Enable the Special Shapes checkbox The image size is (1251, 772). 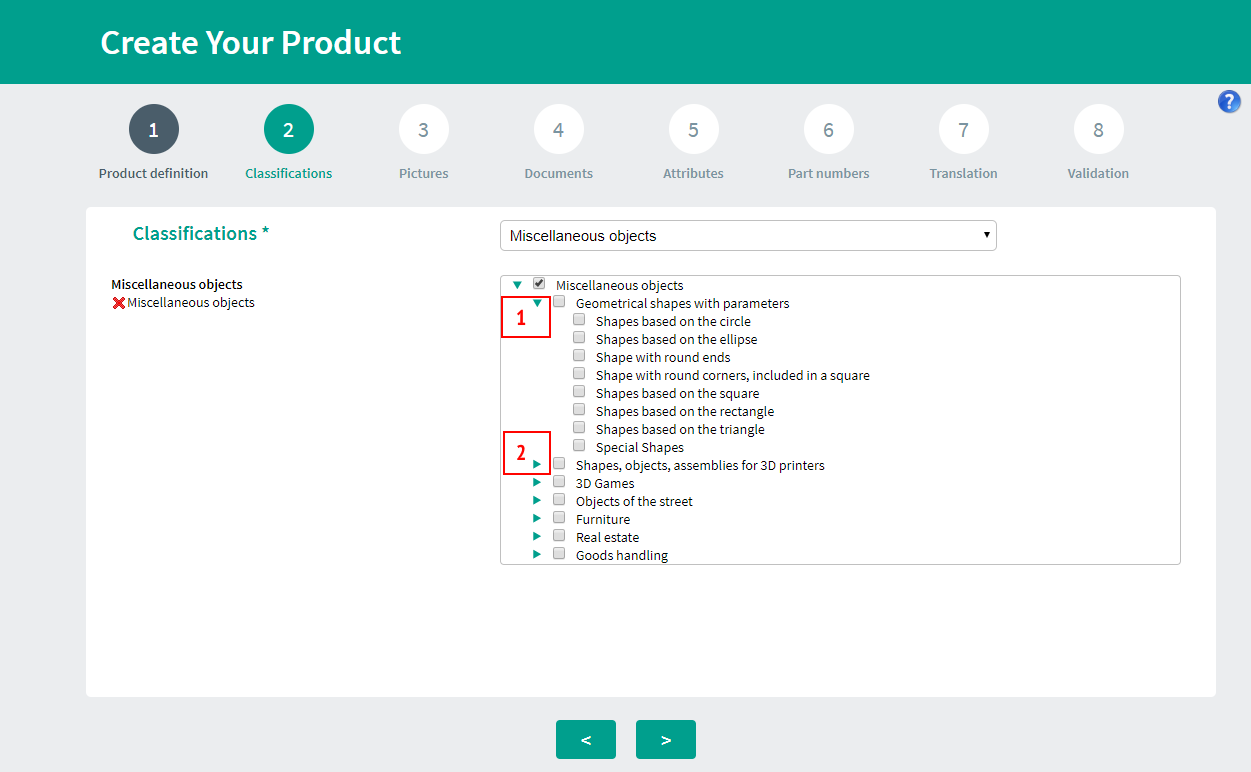[x=579, y=446]
